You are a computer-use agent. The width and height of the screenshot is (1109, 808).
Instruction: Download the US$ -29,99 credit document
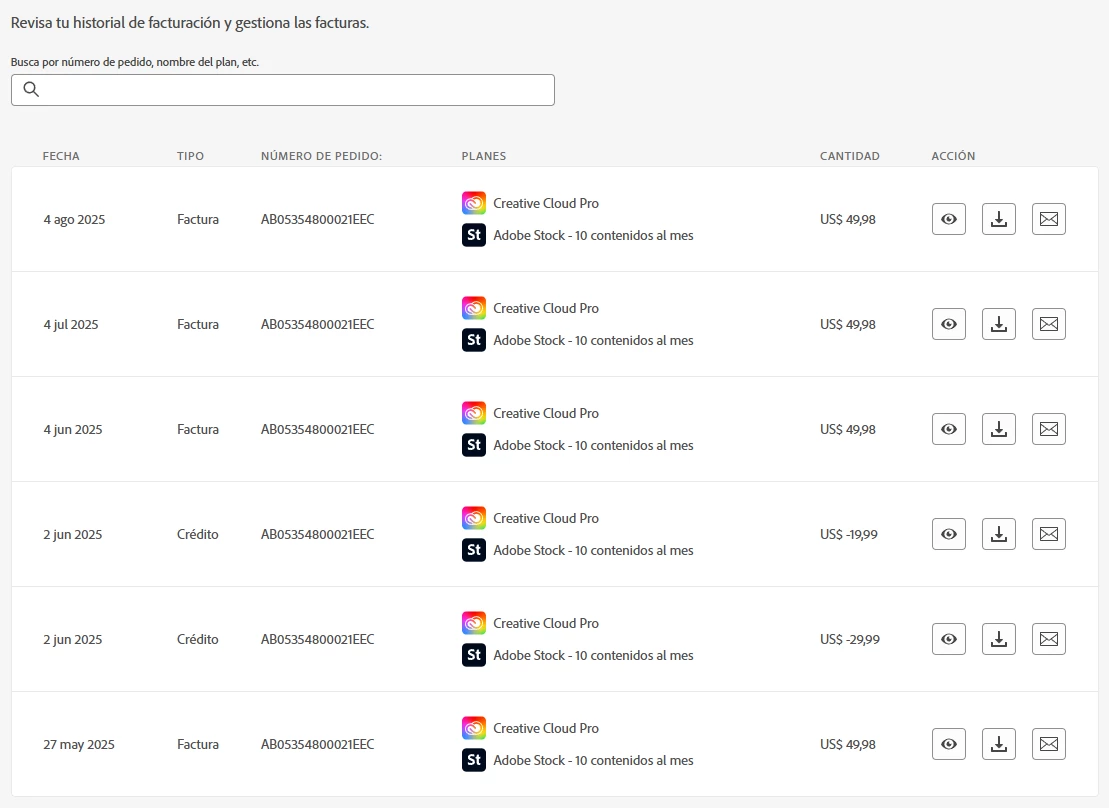[x=999, y=639]
